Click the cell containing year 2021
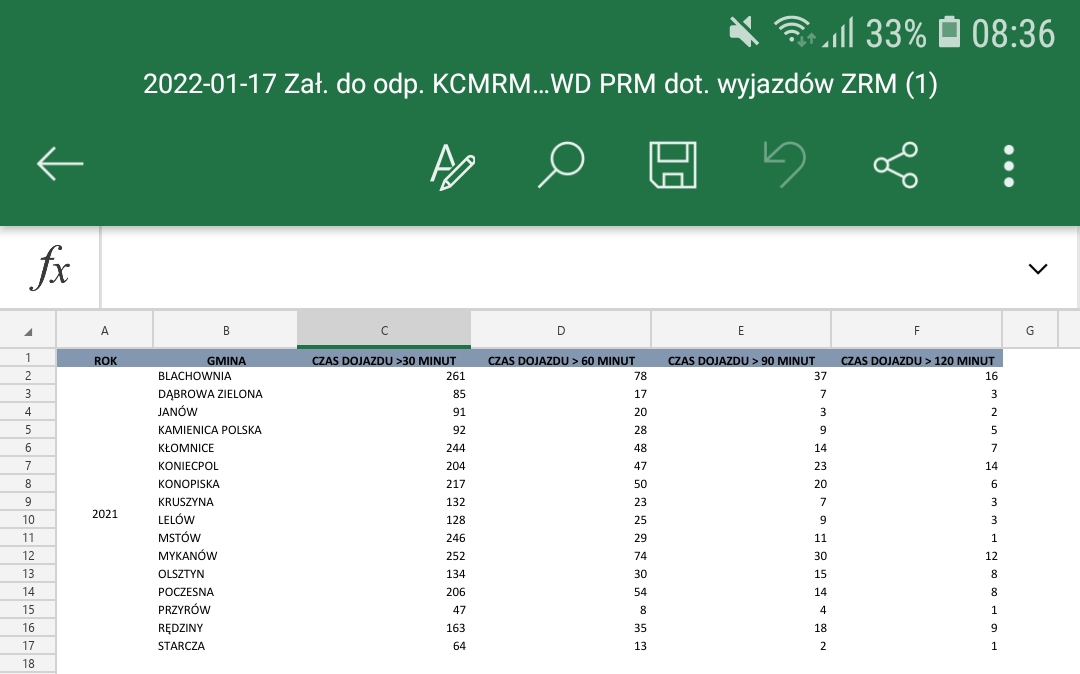This screenshot has width=1080, height=674. pyautogui.click(x=105, y=514)
